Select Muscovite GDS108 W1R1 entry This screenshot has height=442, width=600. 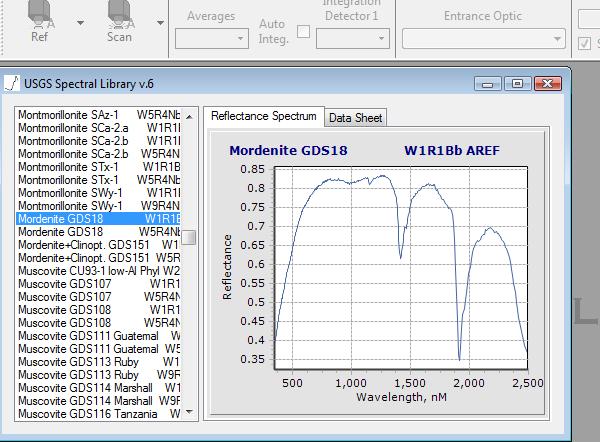(x=99, y=310)
